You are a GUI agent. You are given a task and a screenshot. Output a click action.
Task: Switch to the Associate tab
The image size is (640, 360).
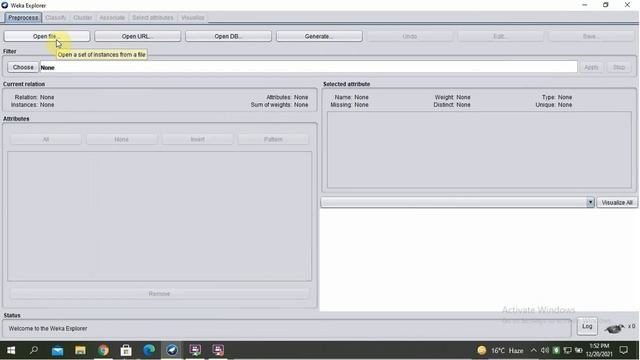click(x=112, y=18)
